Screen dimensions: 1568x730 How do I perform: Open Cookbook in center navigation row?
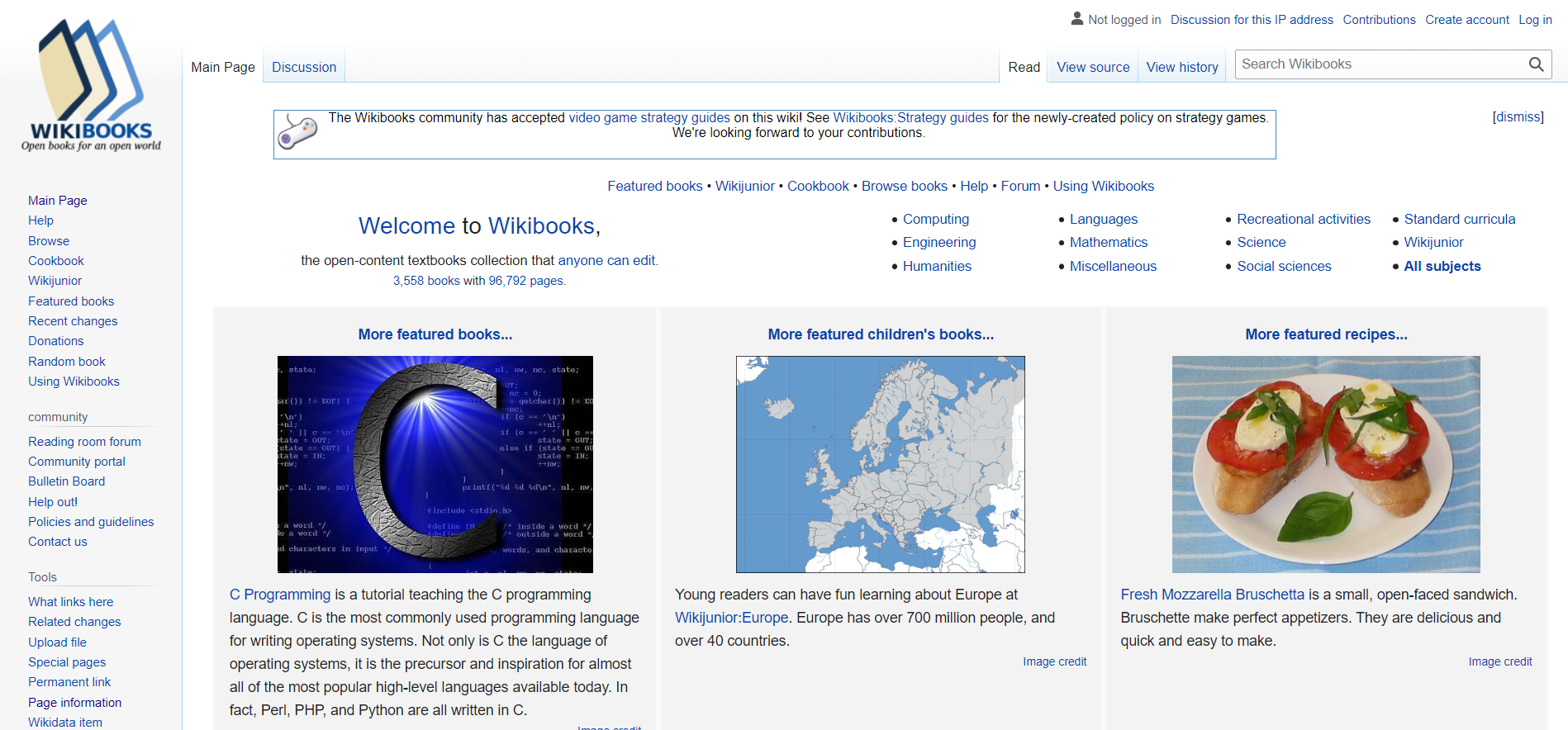818,187
